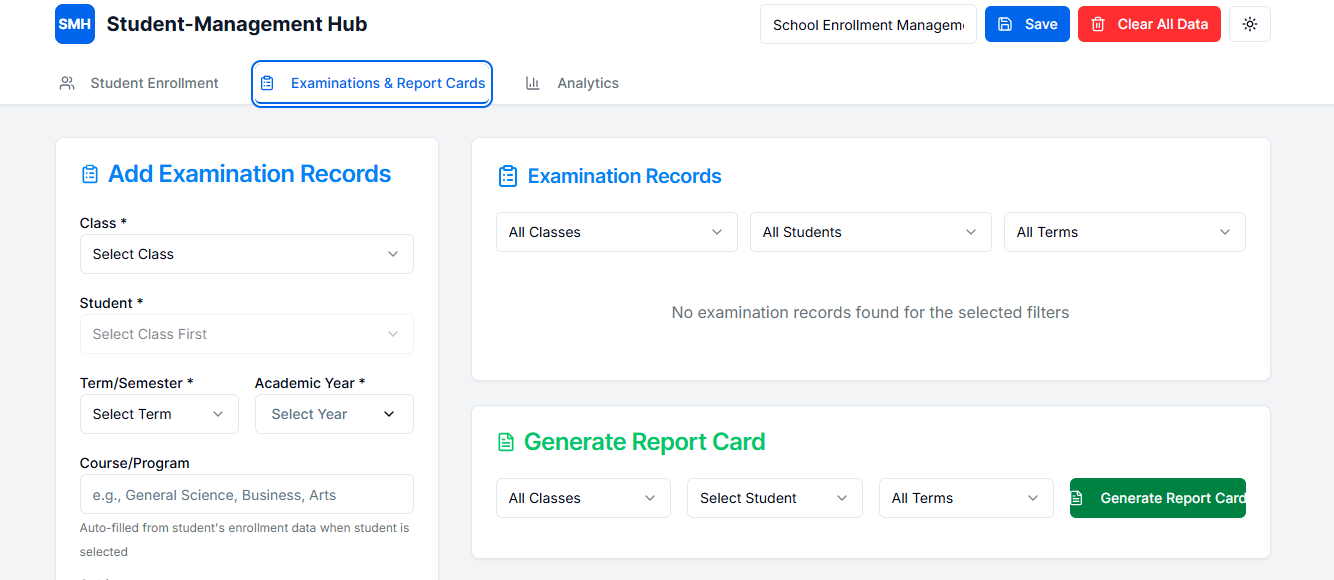The height and width of the screenshot is (580, 1334).
Task: Open the Select Student dropdown for report card
Action: pos(774,498)
